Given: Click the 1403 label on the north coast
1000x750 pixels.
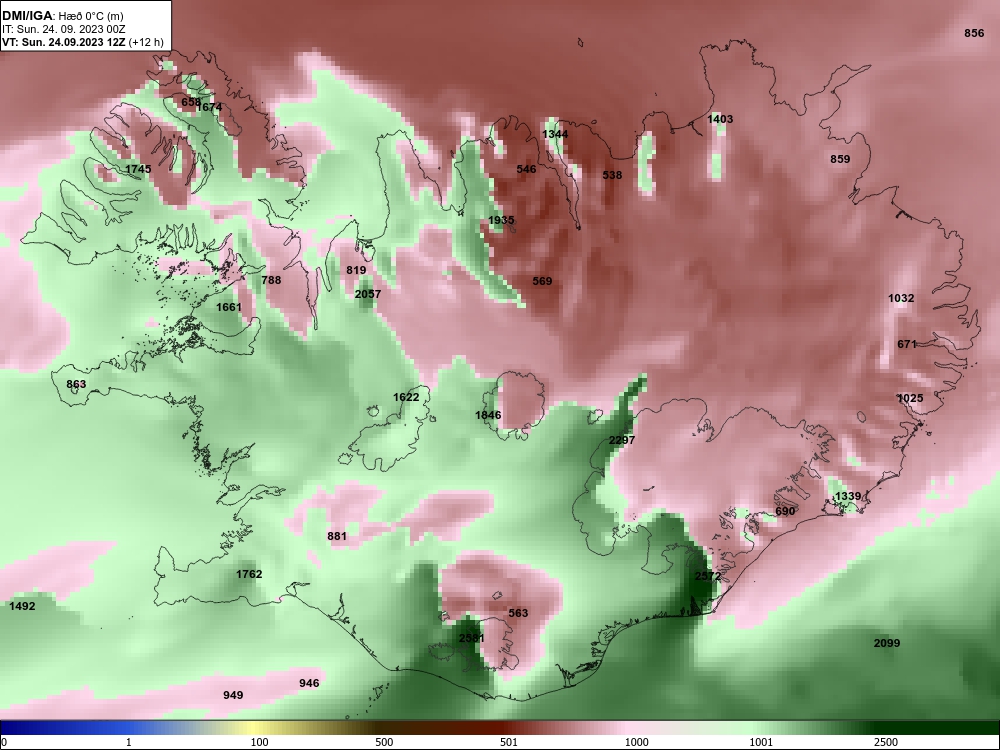Looking at the screenshot, I should coord(720,119).
